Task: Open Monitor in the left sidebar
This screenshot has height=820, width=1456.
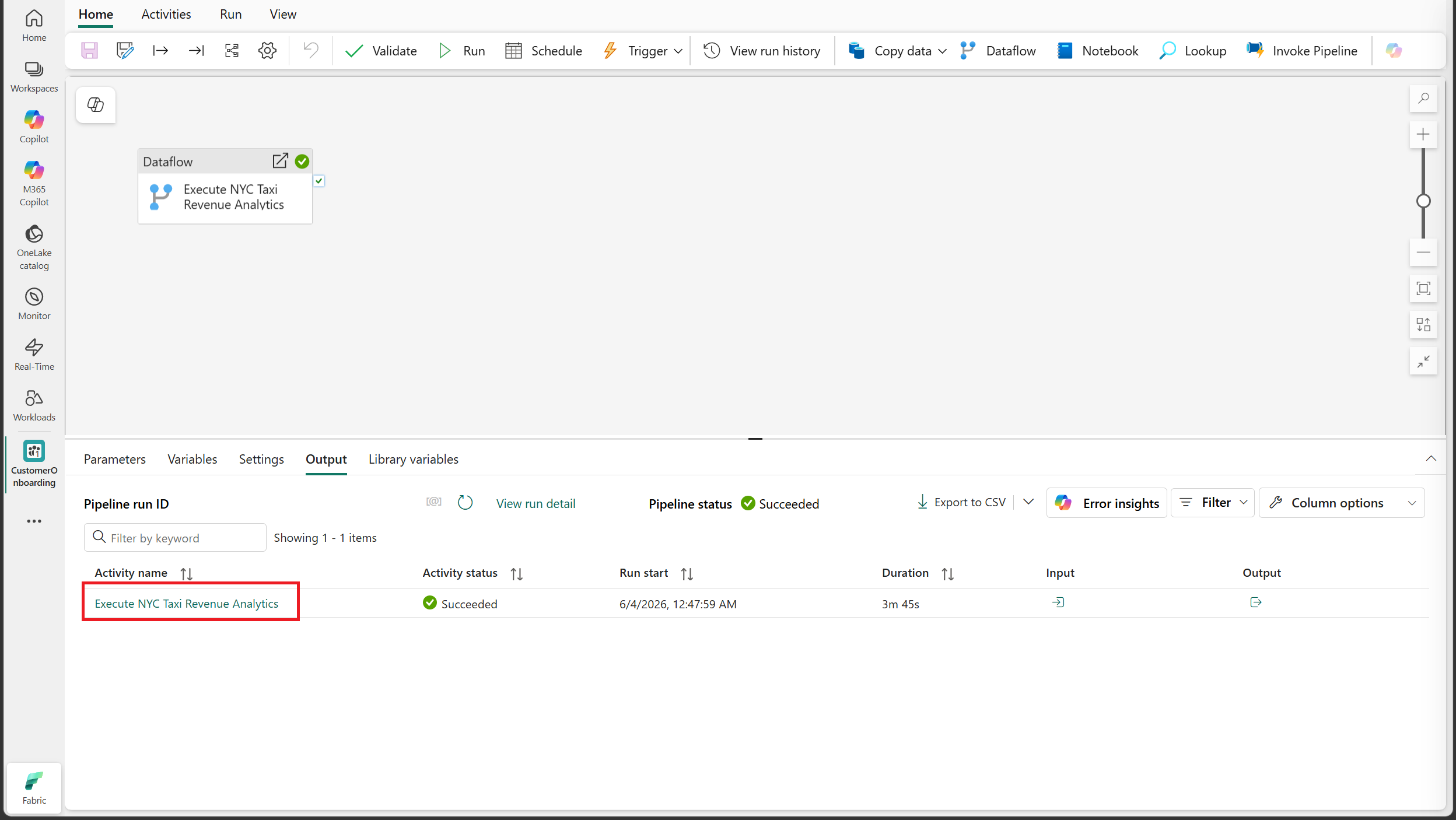Action: 34,304
